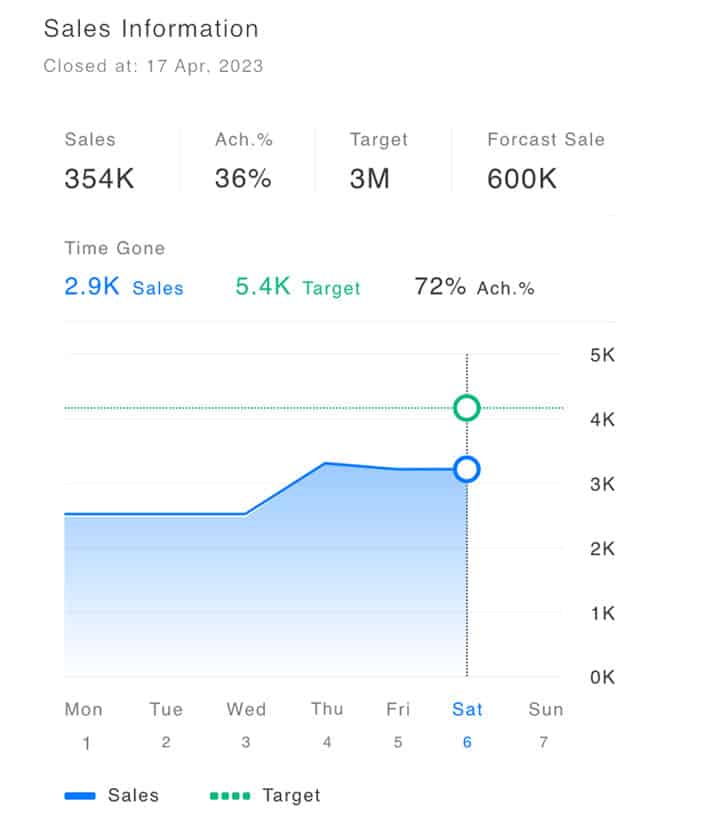704x834 pixels.
Task: Toggle the Target legend entry
Action: point(291,796)
